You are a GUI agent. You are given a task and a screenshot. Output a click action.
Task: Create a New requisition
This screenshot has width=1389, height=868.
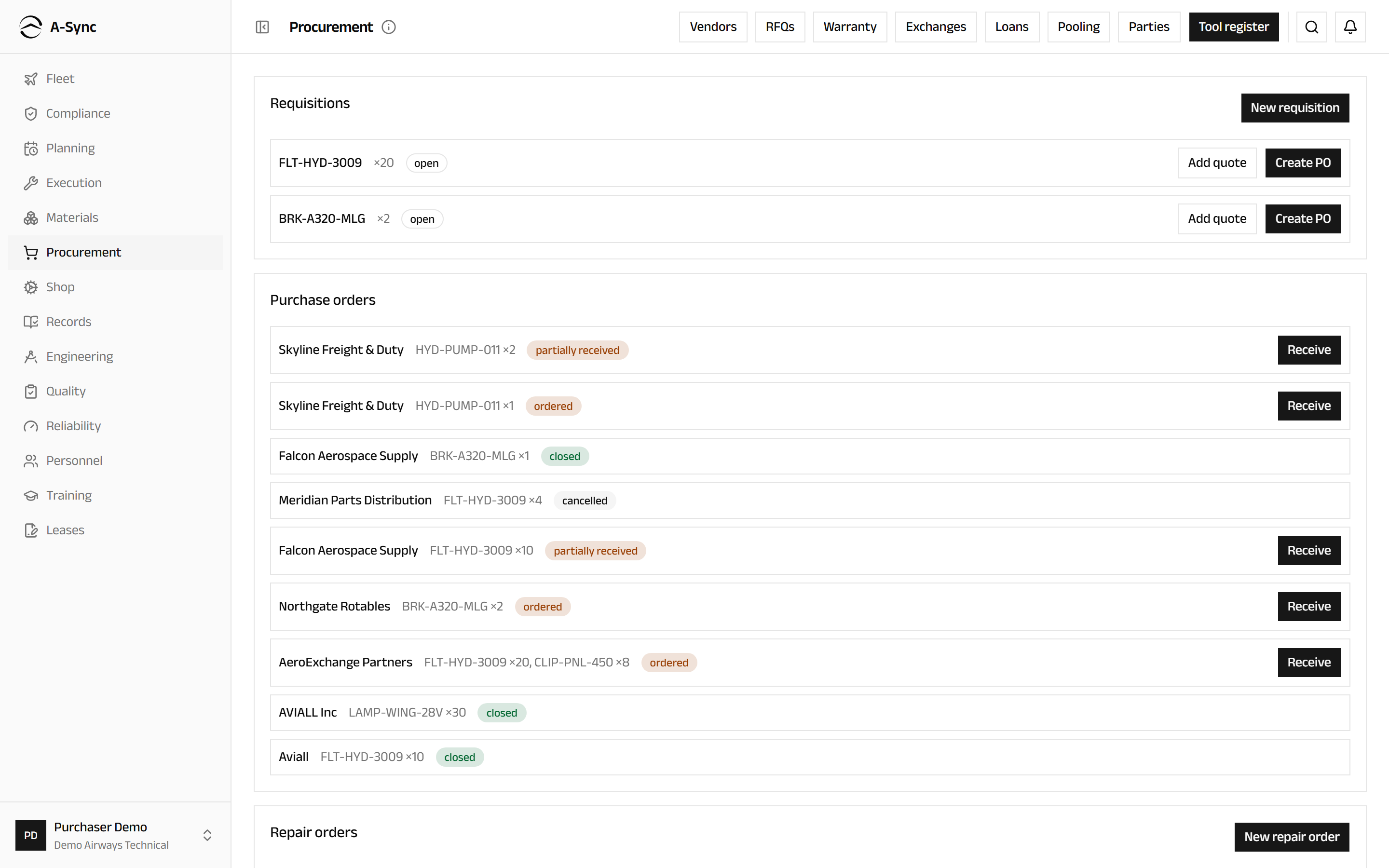click(1295, 108)
